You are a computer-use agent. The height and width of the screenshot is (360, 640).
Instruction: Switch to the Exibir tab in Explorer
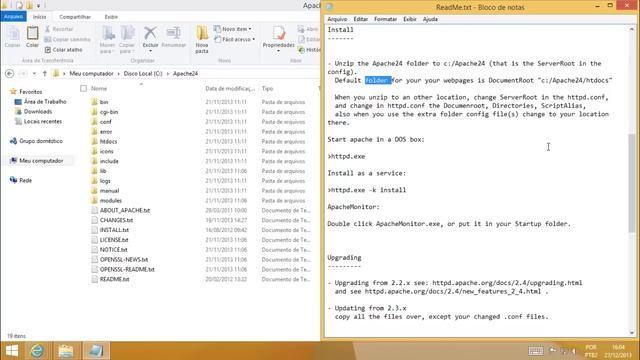click(111, 17)
